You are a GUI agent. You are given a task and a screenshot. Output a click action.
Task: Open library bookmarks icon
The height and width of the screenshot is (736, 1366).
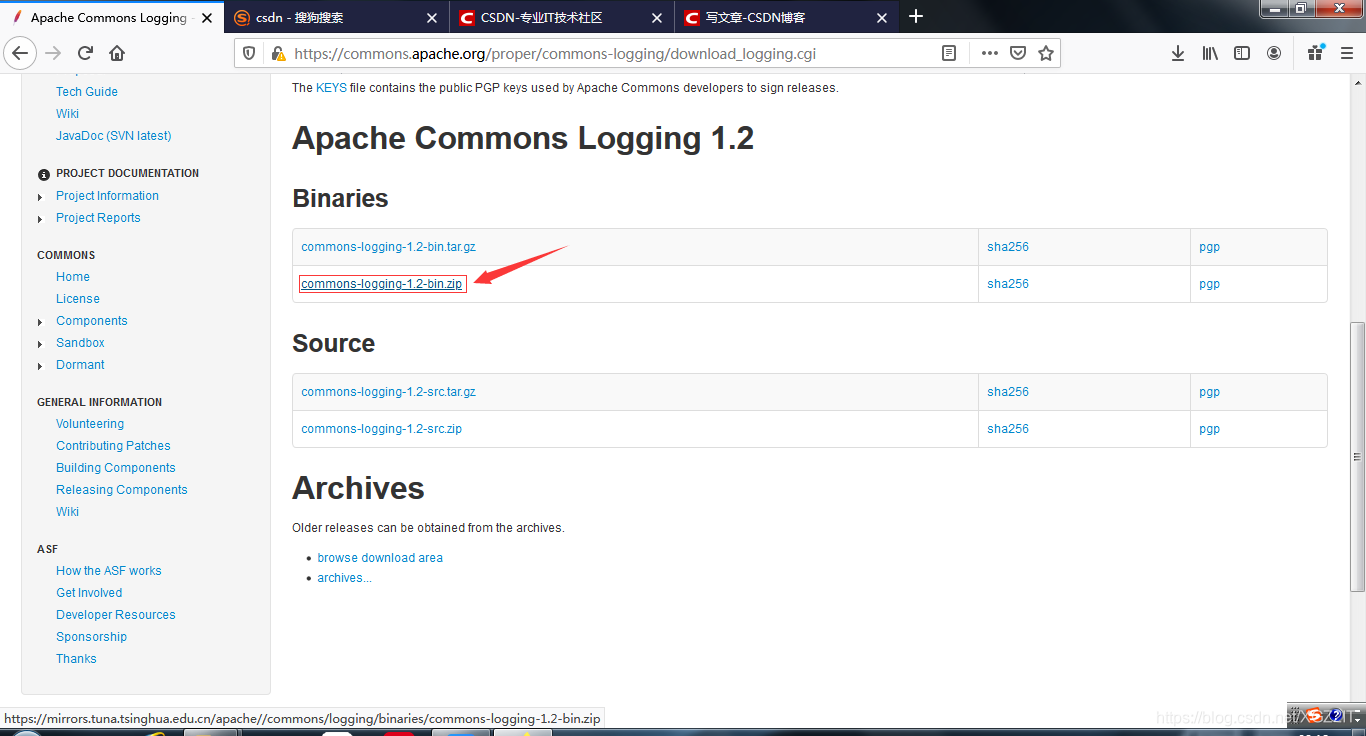1210,53
